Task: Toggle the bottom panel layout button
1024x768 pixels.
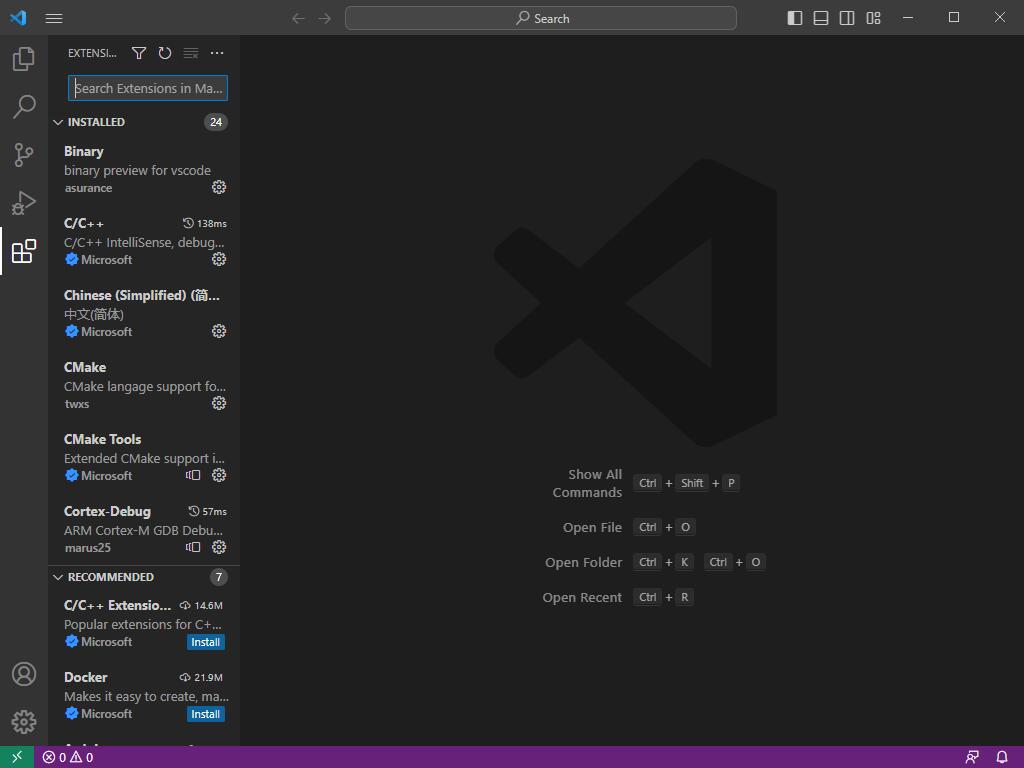Action: tap(821, 18)
